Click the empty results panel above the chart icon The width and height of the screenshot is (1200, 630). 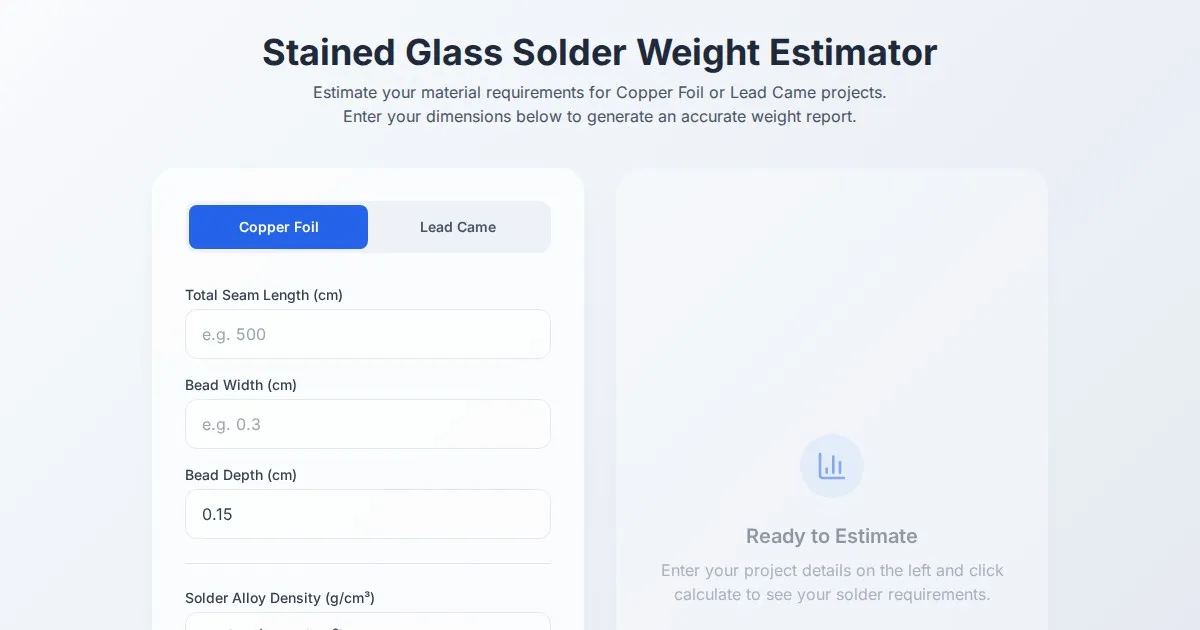[x=831, y=300]
